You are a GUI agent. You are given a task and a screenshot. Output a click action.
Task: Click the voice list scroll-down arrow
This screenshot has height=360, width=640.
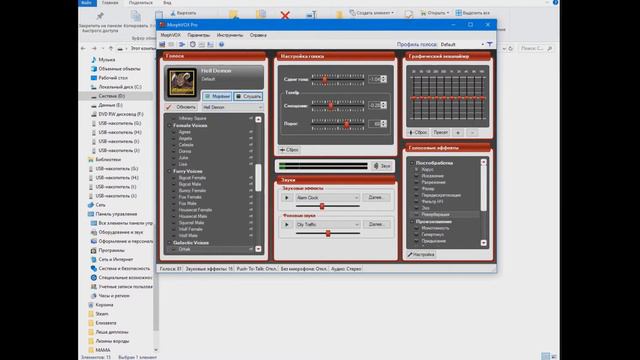coord(258,249)
